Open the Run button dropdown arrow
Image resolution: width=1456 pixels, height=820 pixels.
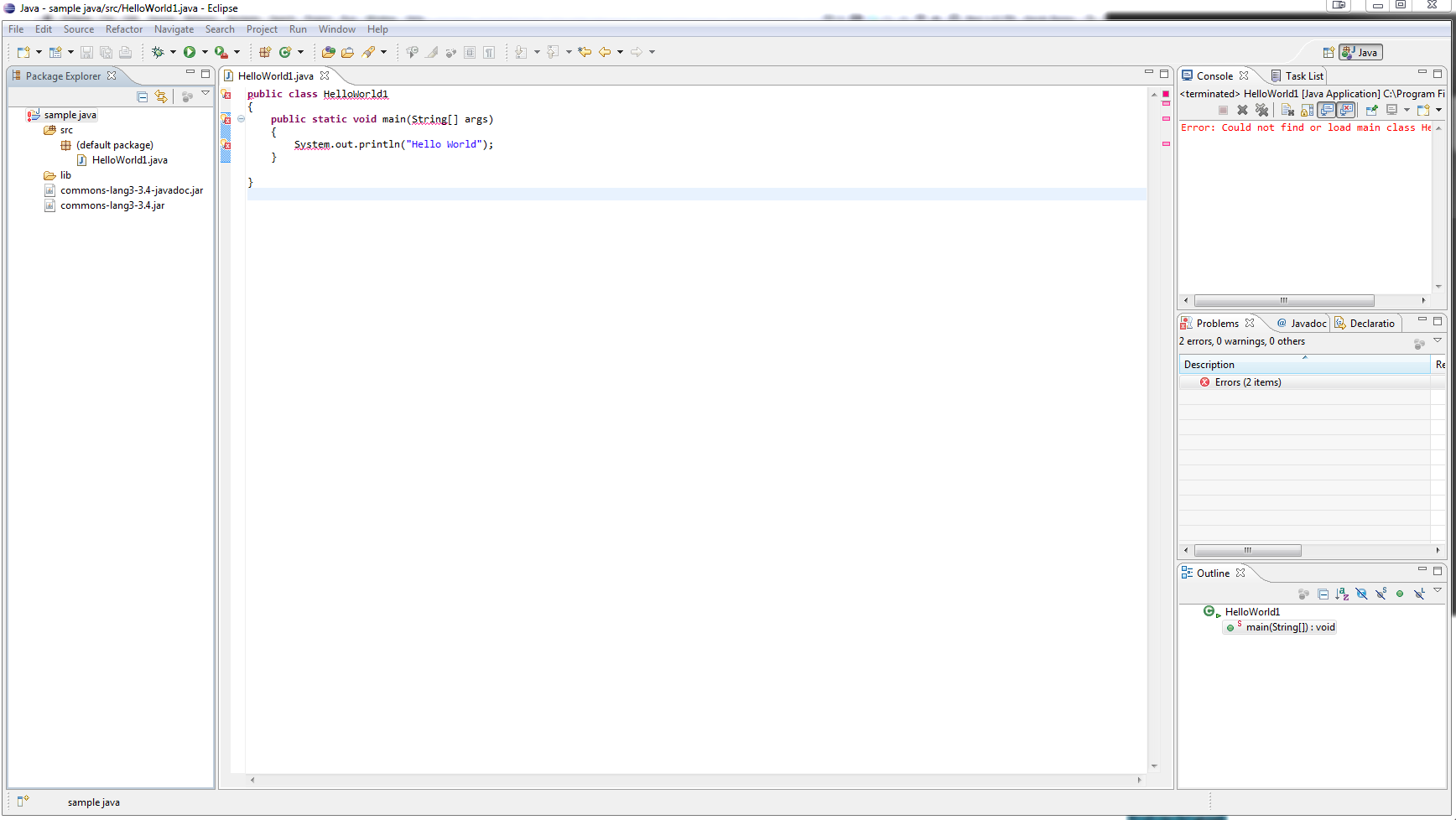205,52
